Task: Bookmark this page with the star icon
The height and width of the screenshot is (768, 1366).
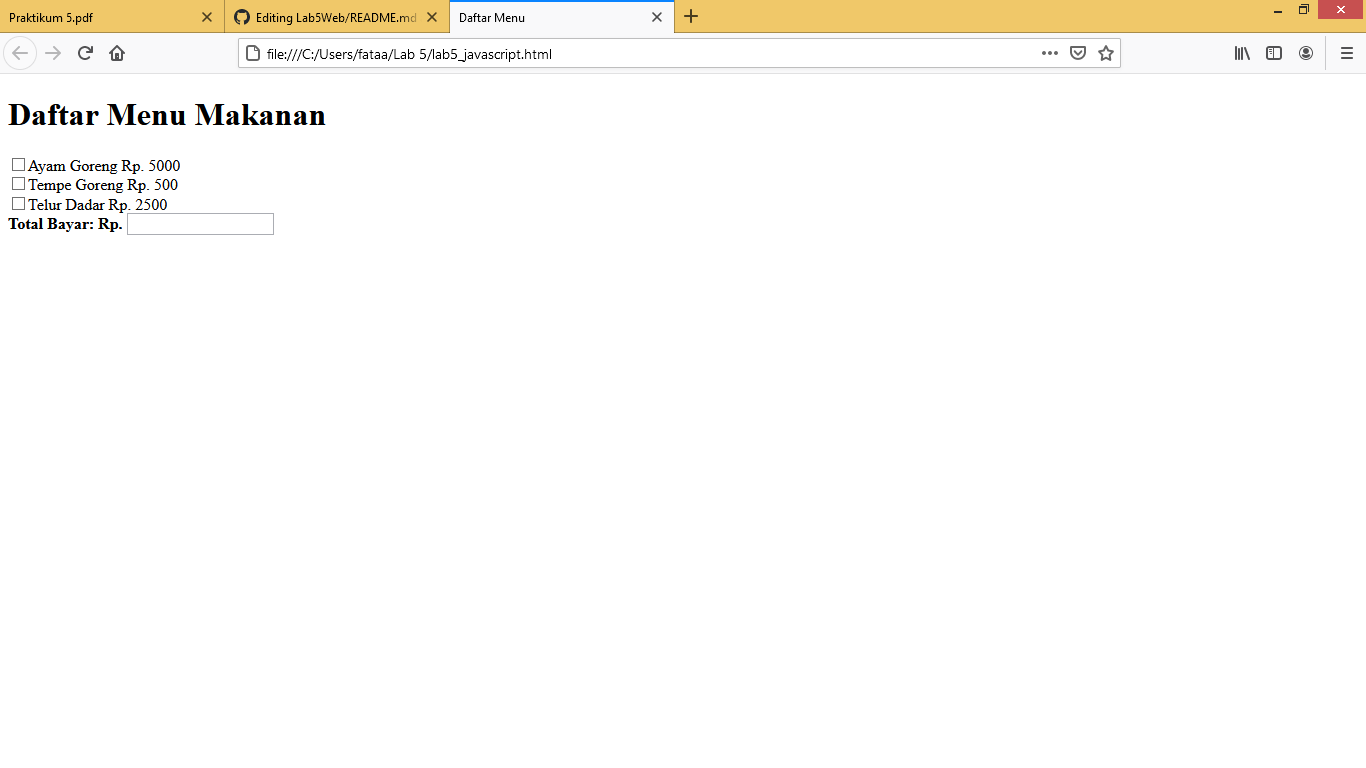Action: click(1105, 53)
